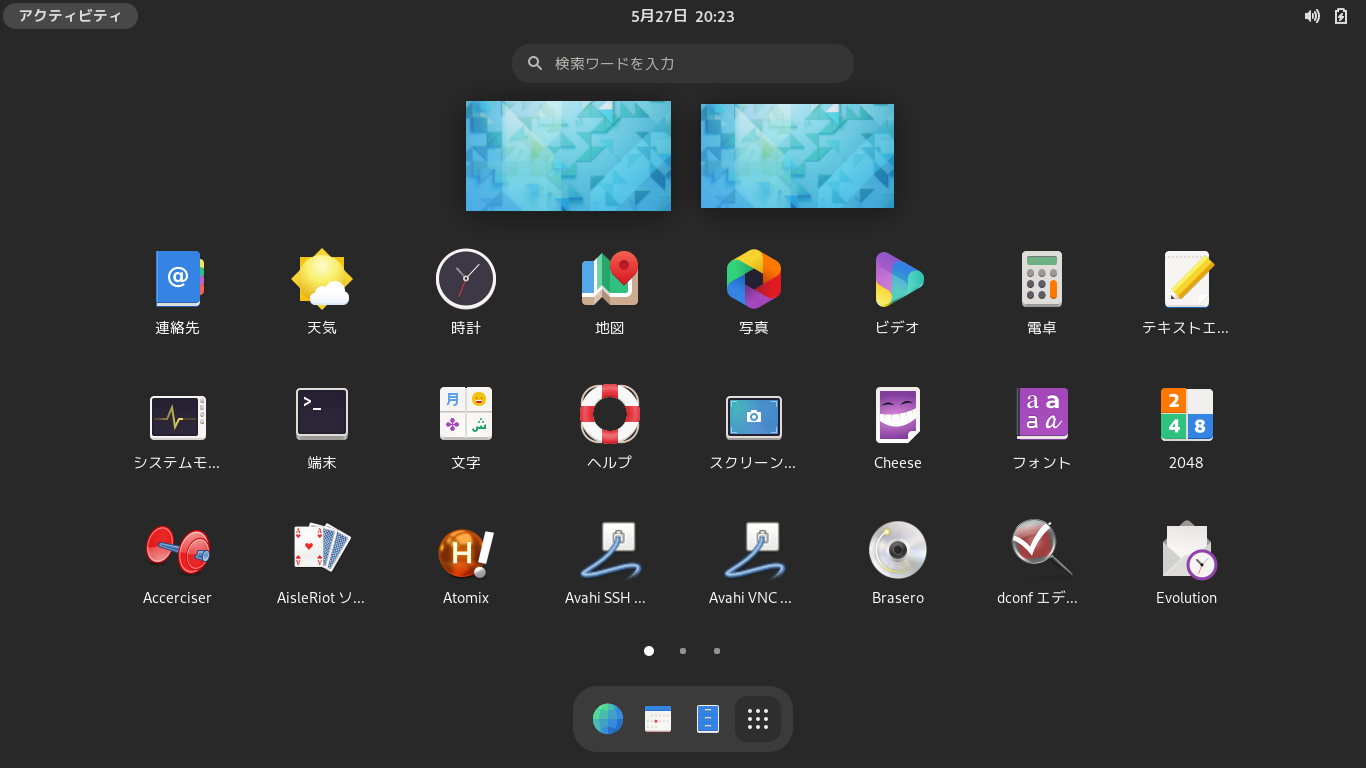Image resolution: width=1366 pixels, height=768 pixels.
Task: Go to the third app page dot
Action: [x=717, y=651]
